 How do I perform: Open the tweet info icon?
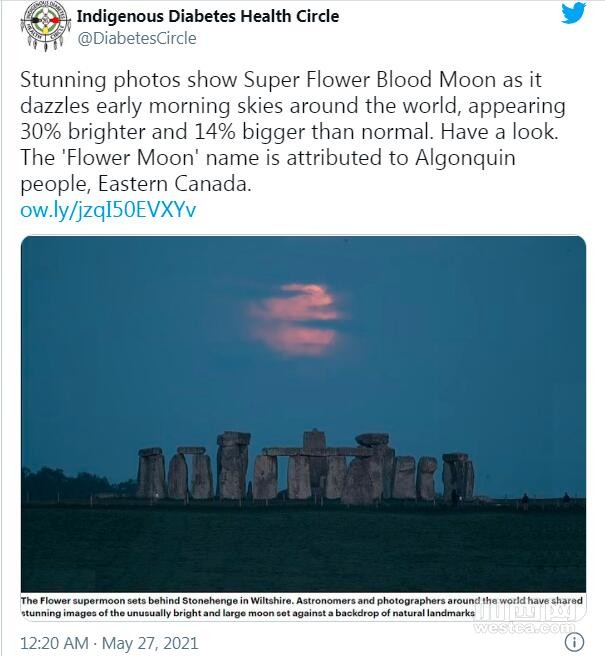[574, 642]
